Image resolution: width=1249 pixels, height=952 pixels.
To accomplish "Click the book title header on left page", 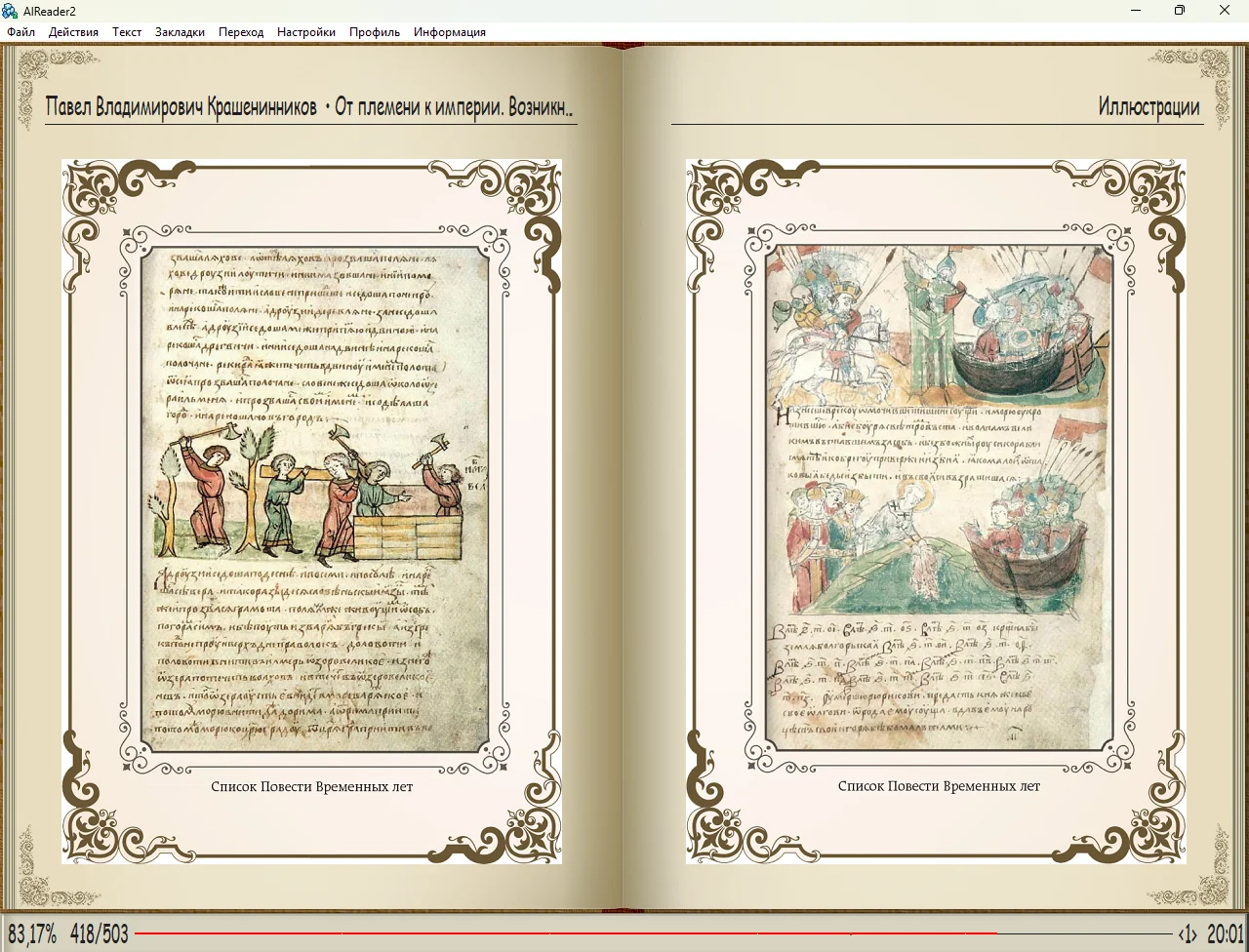I will tap(309, 106).
